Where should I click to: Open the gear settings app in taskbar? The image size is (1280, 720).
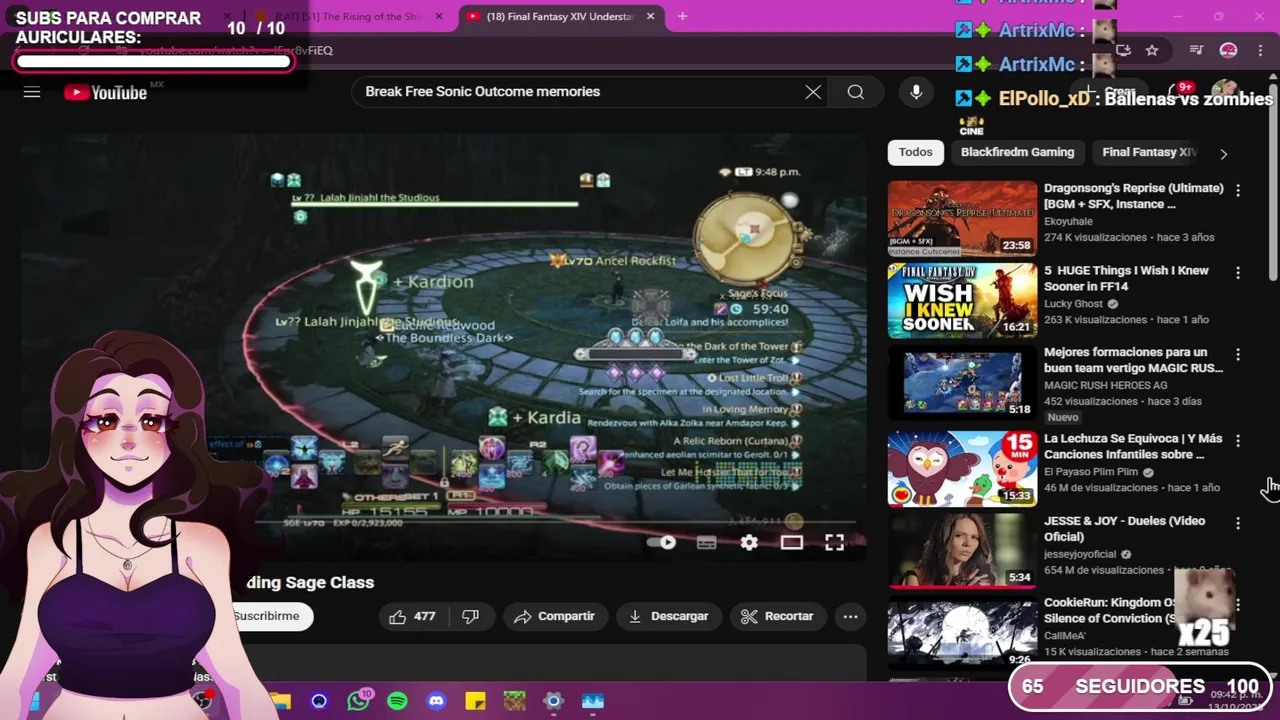pos(553,701)
